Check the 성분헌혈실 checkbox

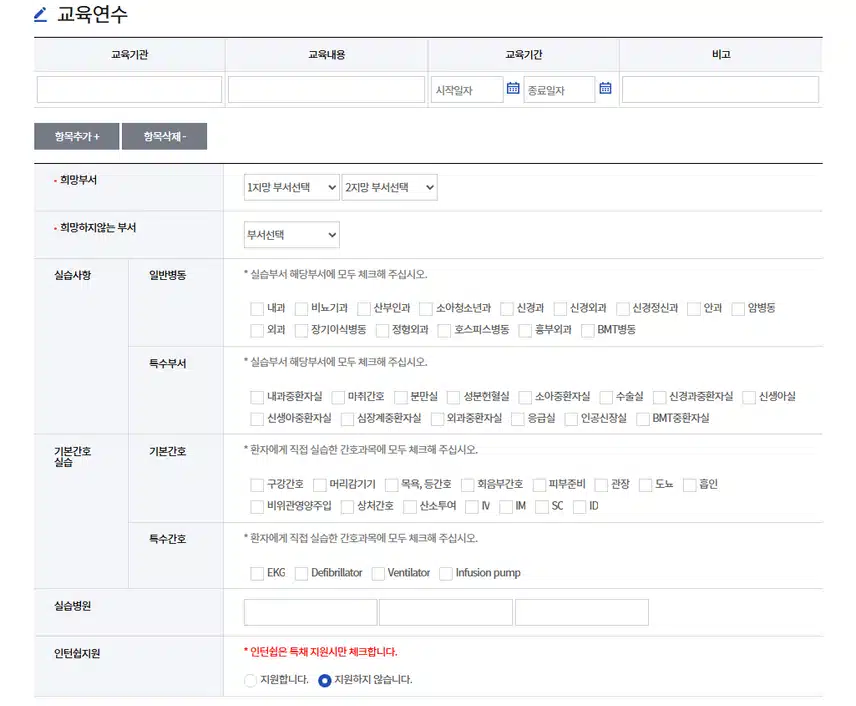pos(453,397)
